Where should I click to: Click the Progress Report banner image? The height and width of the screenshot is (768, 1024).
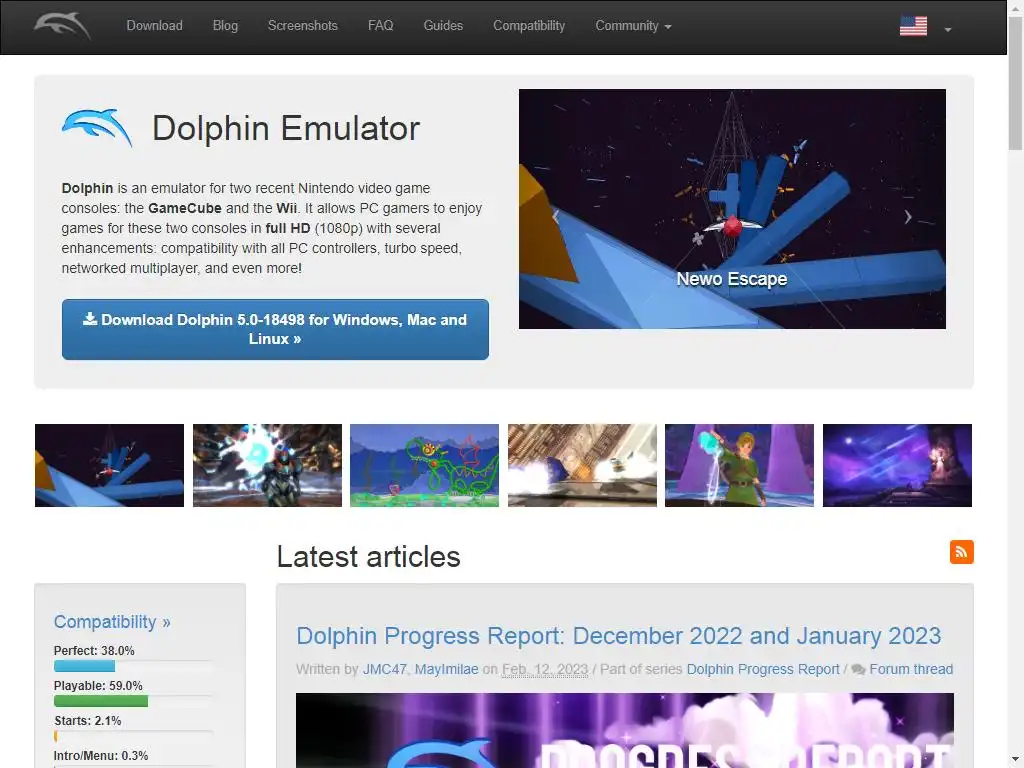pyautogui.click(x=624, y=730)
